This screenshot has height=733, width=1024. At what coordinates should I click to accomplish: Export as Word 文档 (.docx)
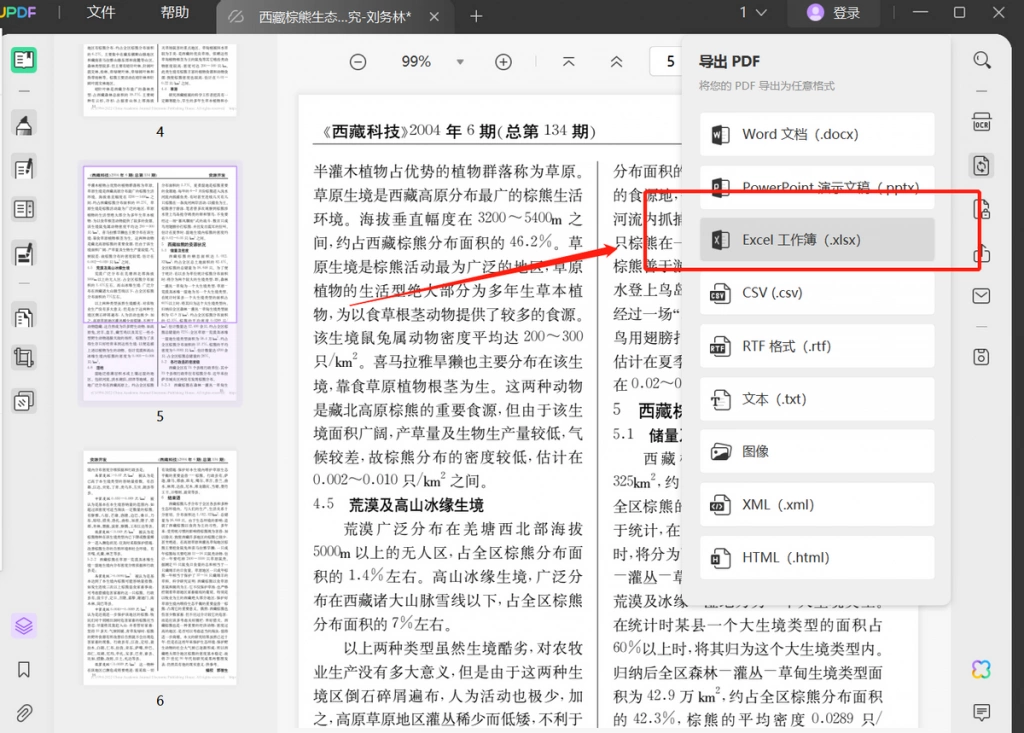point(817,134)
